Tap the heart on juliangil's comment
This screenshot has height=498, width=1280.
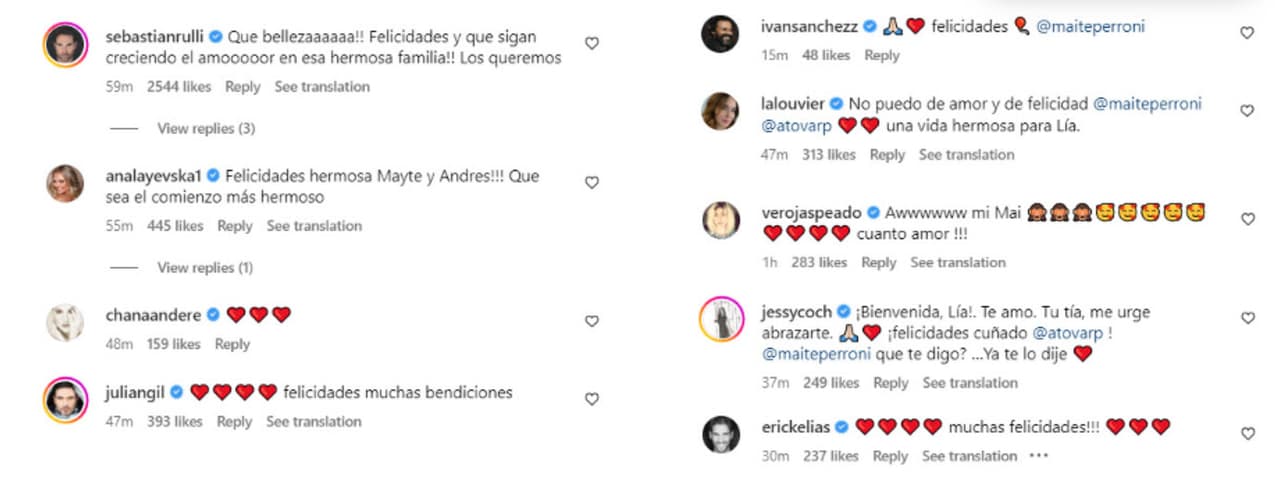pyautogui.click(x=591, y=399)
